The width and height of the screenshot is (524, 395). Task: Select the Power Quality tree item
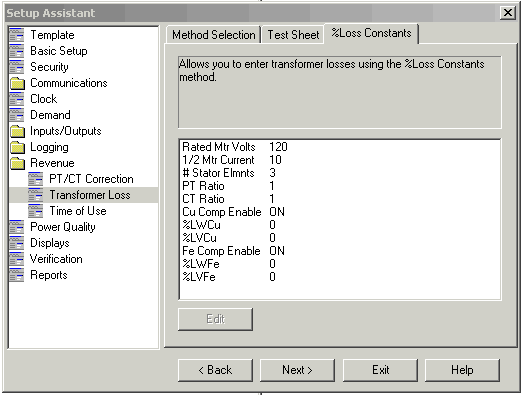coord(63,227)
